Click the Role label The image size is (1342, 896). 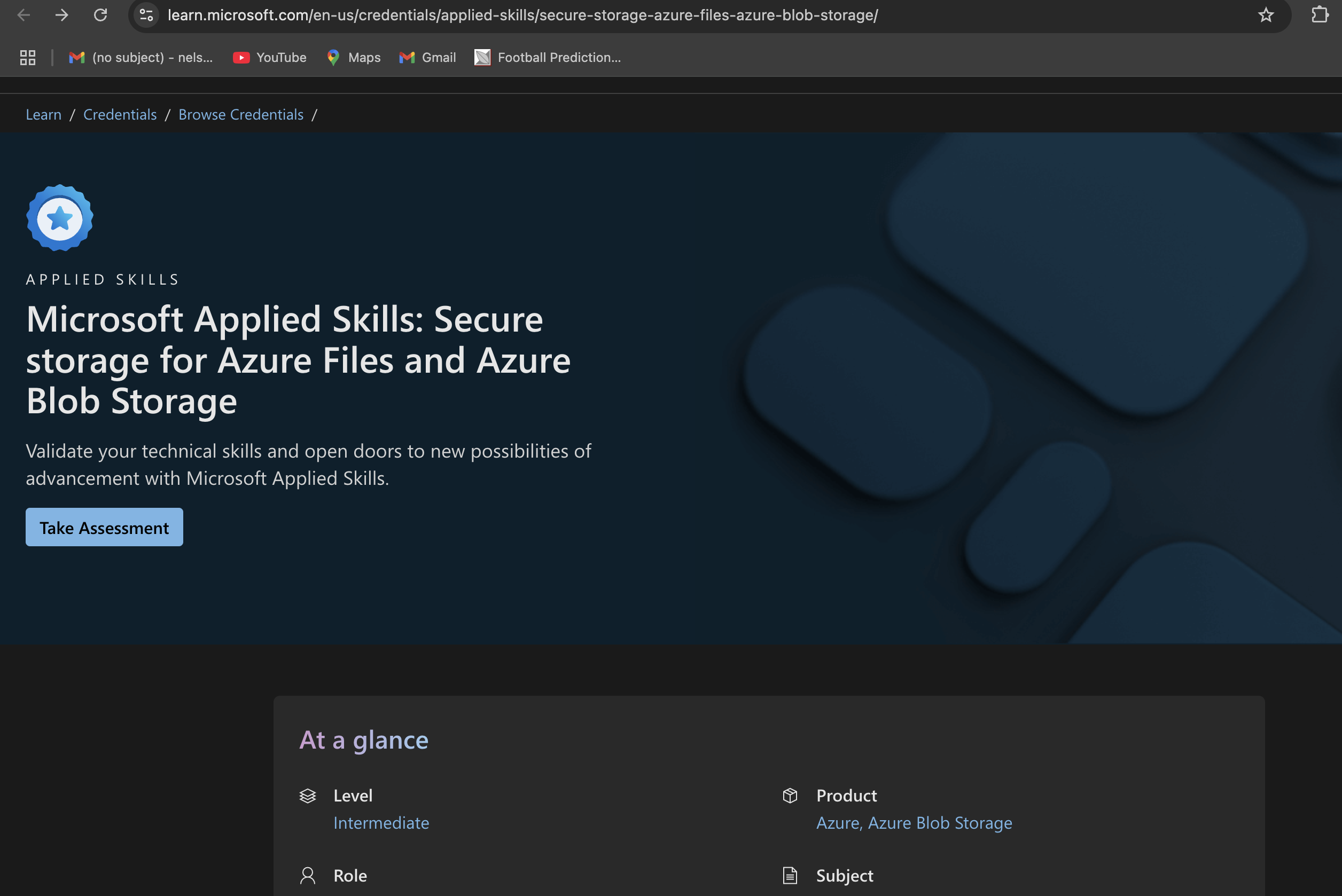coord(350,875)
